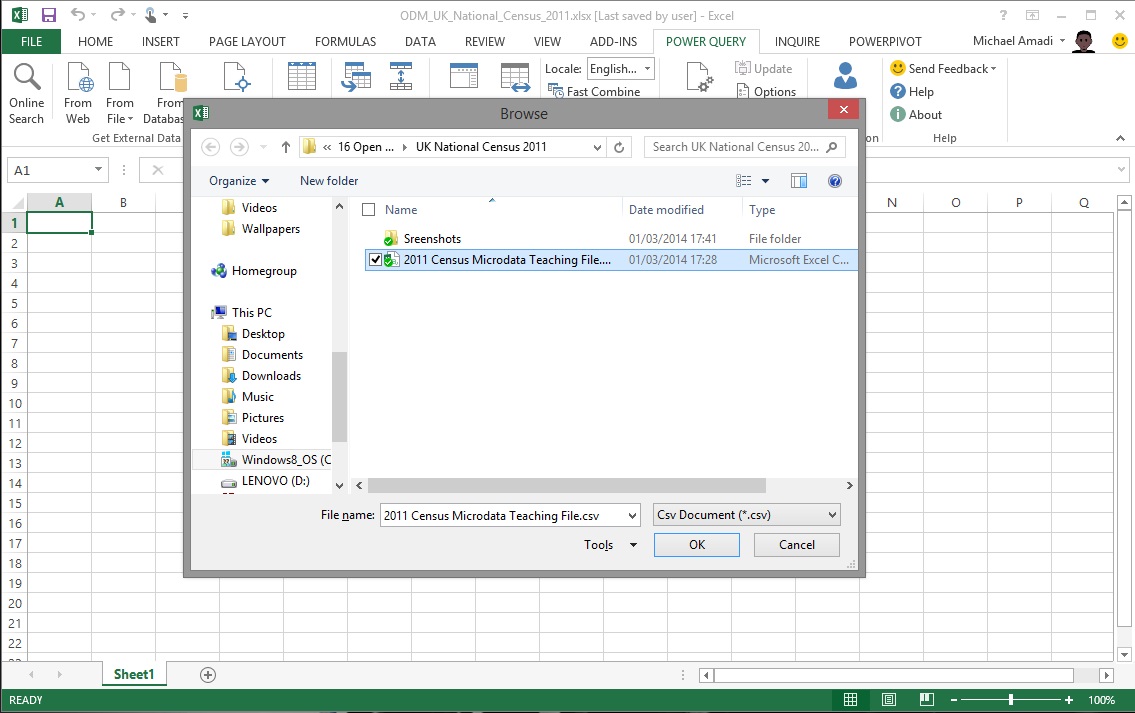The height and width of the screenshot is (713, 1135).
Task: Switch to the INQUIRE ribbon tab
Action: coord(797,41)
